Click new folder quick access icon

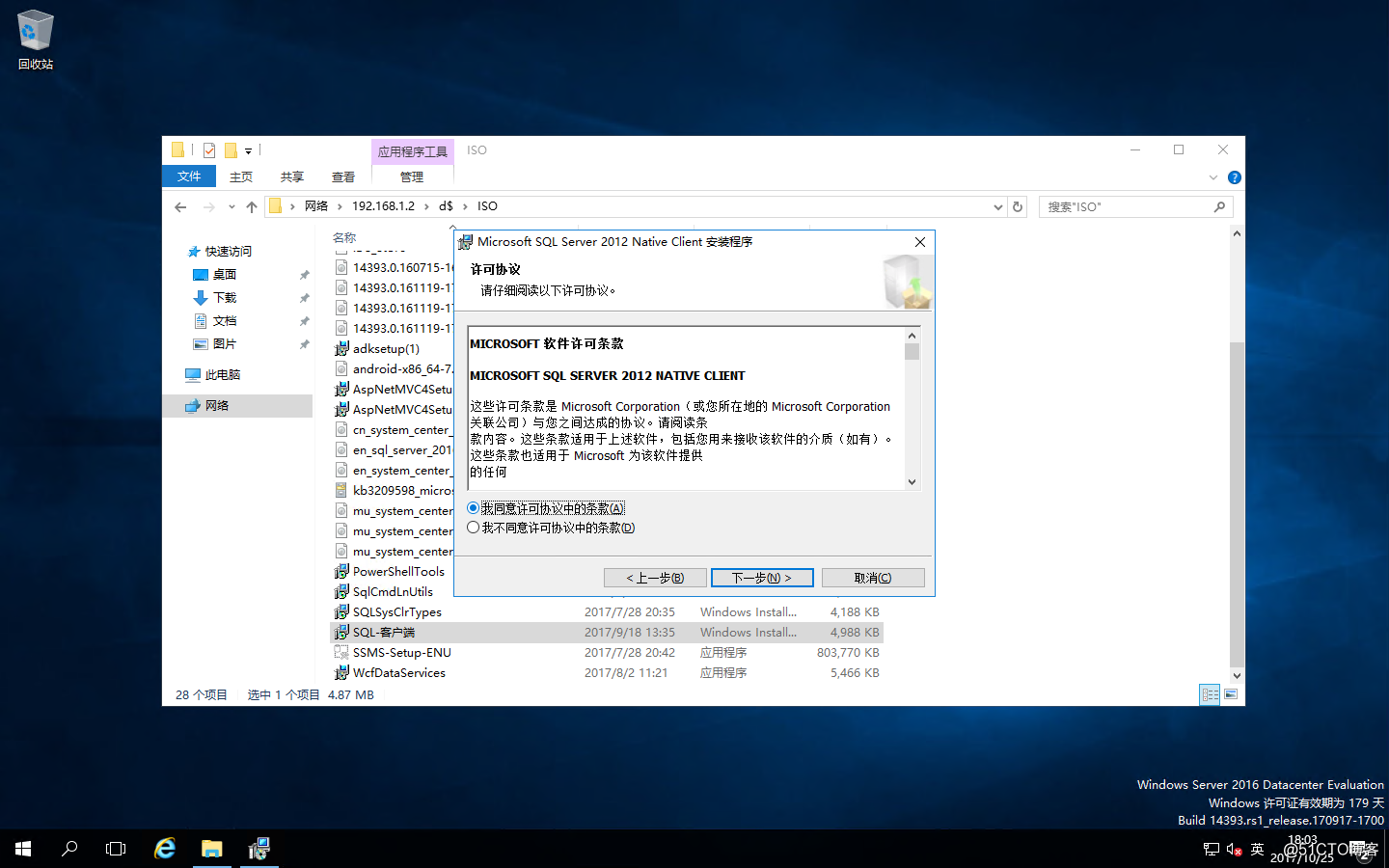coord(231,150)
